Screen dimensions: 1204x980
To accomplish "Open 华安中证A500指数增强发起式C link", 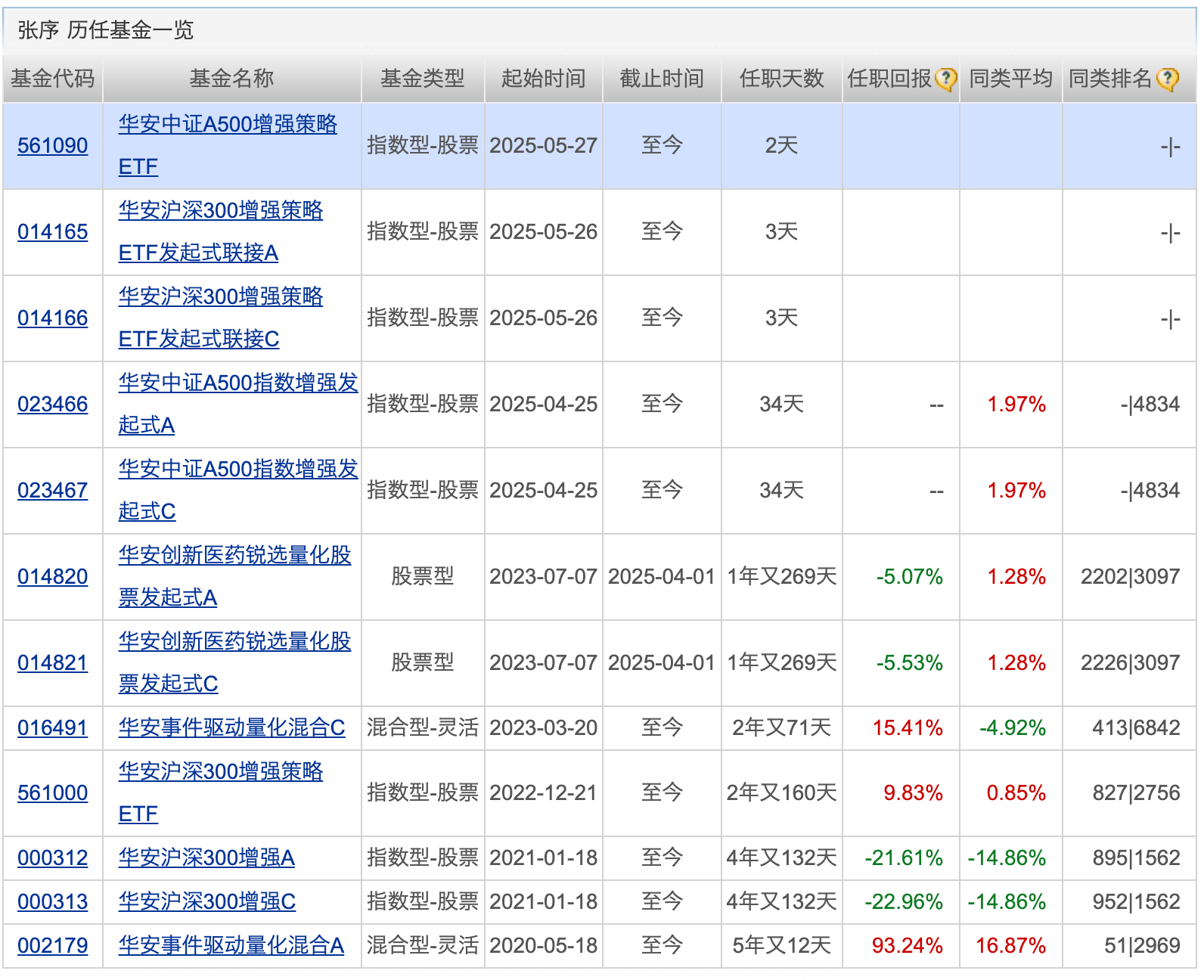I will [x=238, y=491].
